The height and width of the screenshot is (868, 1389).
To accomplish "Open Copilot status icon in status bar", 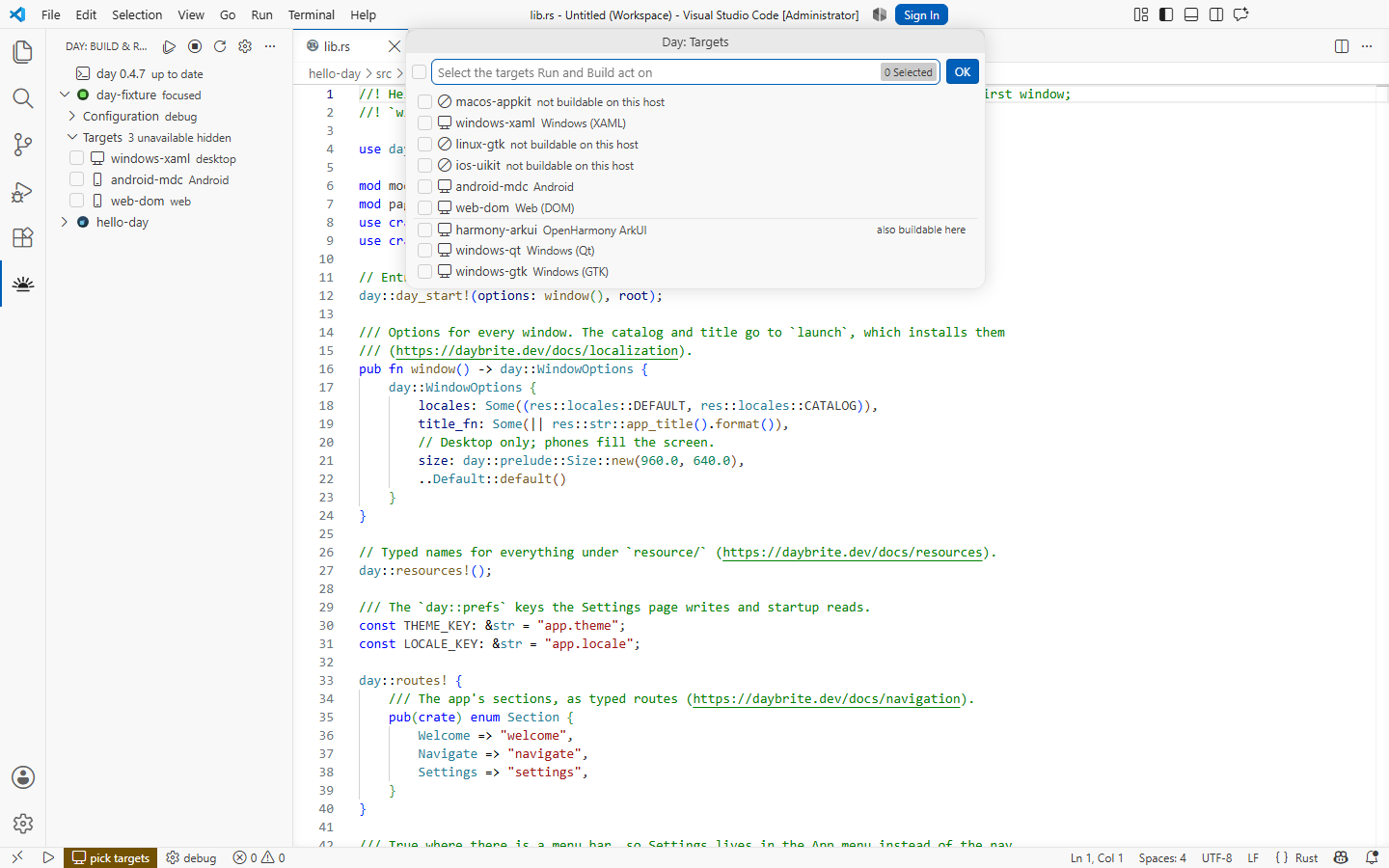I will (1341, 857).
